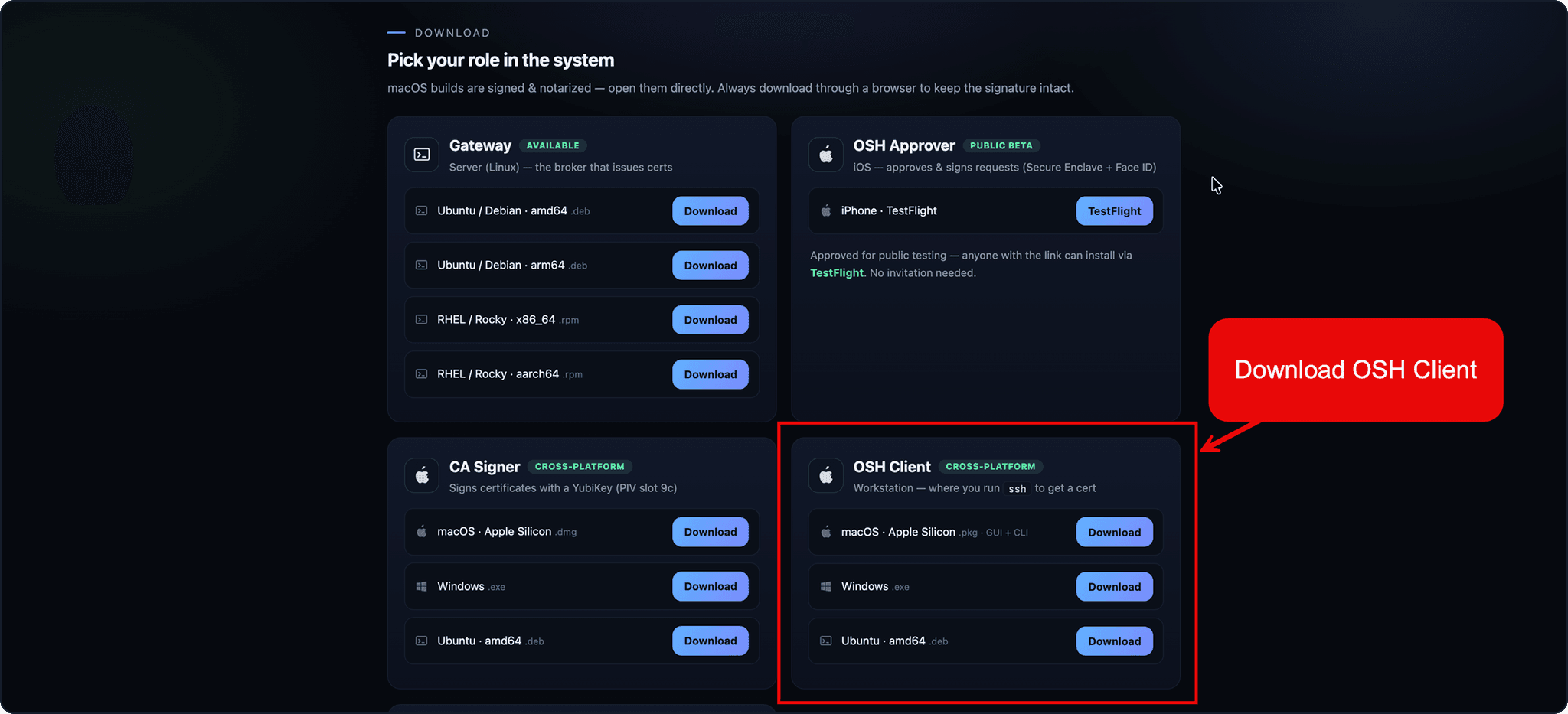
Task: Click 'macOS builds are signed & notarized' notice text
Action: pos(730,88)
